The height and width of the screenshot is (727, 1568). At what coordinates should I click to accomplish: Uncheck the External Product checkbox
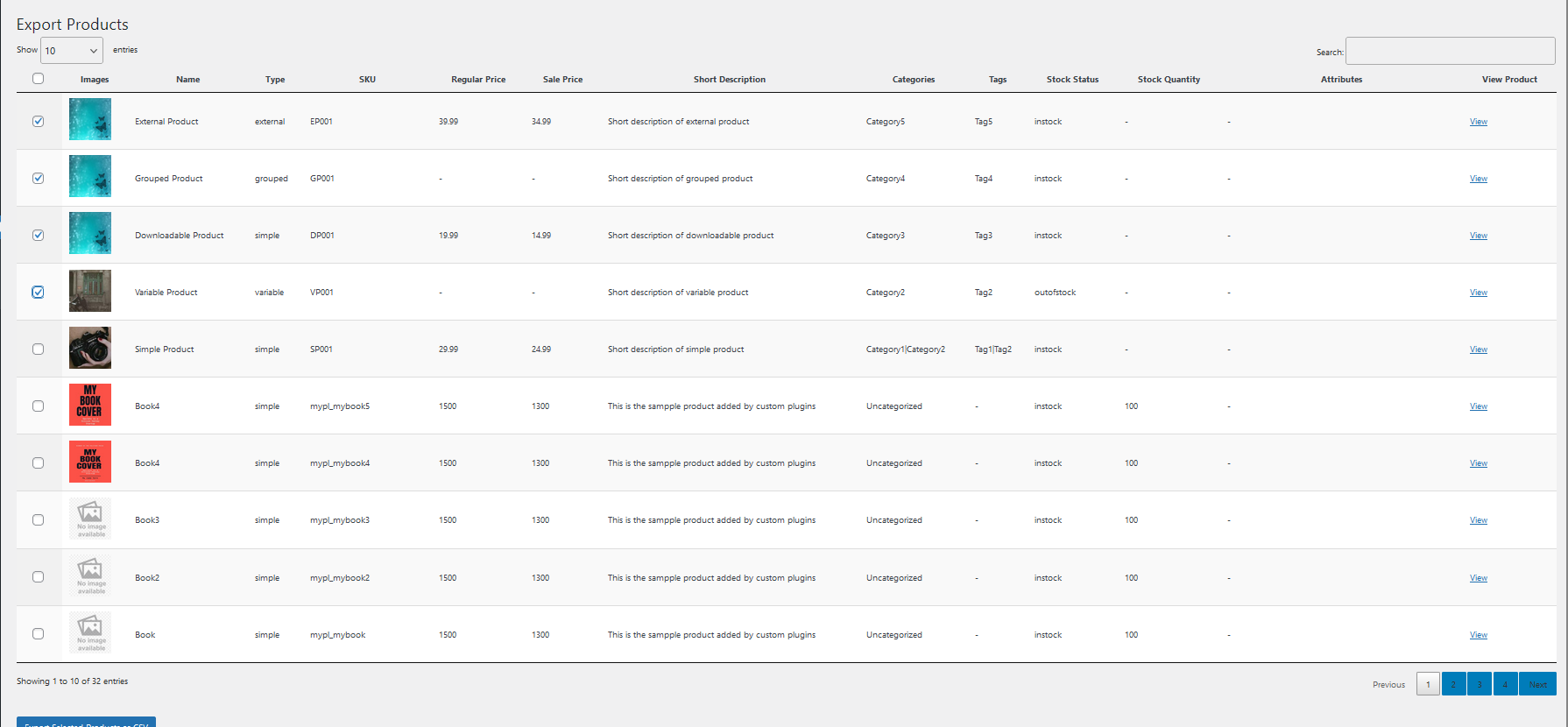pos(38,122)
